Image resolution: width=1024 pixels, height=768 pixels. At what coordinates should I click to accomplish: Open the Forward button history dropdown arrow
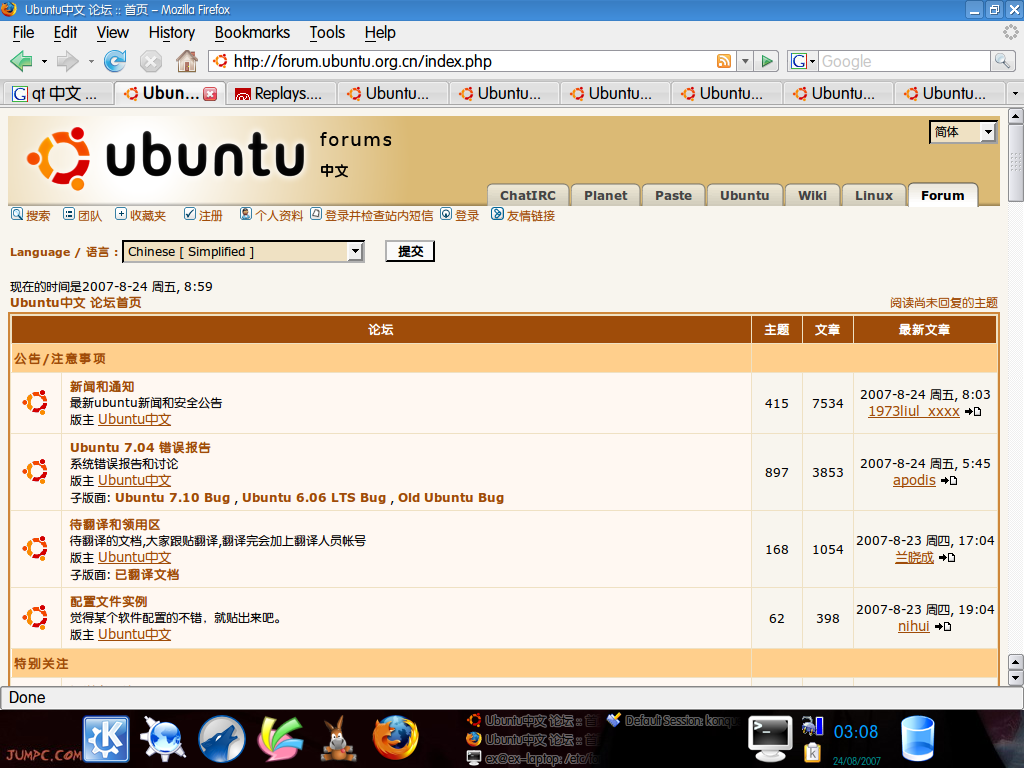pos(91,61)
